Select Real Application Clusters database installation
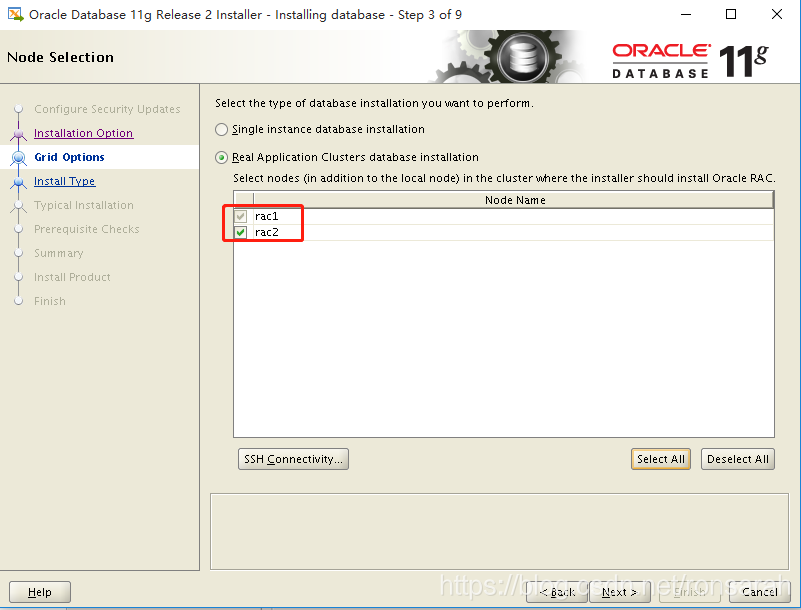Viewport: 801px width, 610px height. point(219,156)
